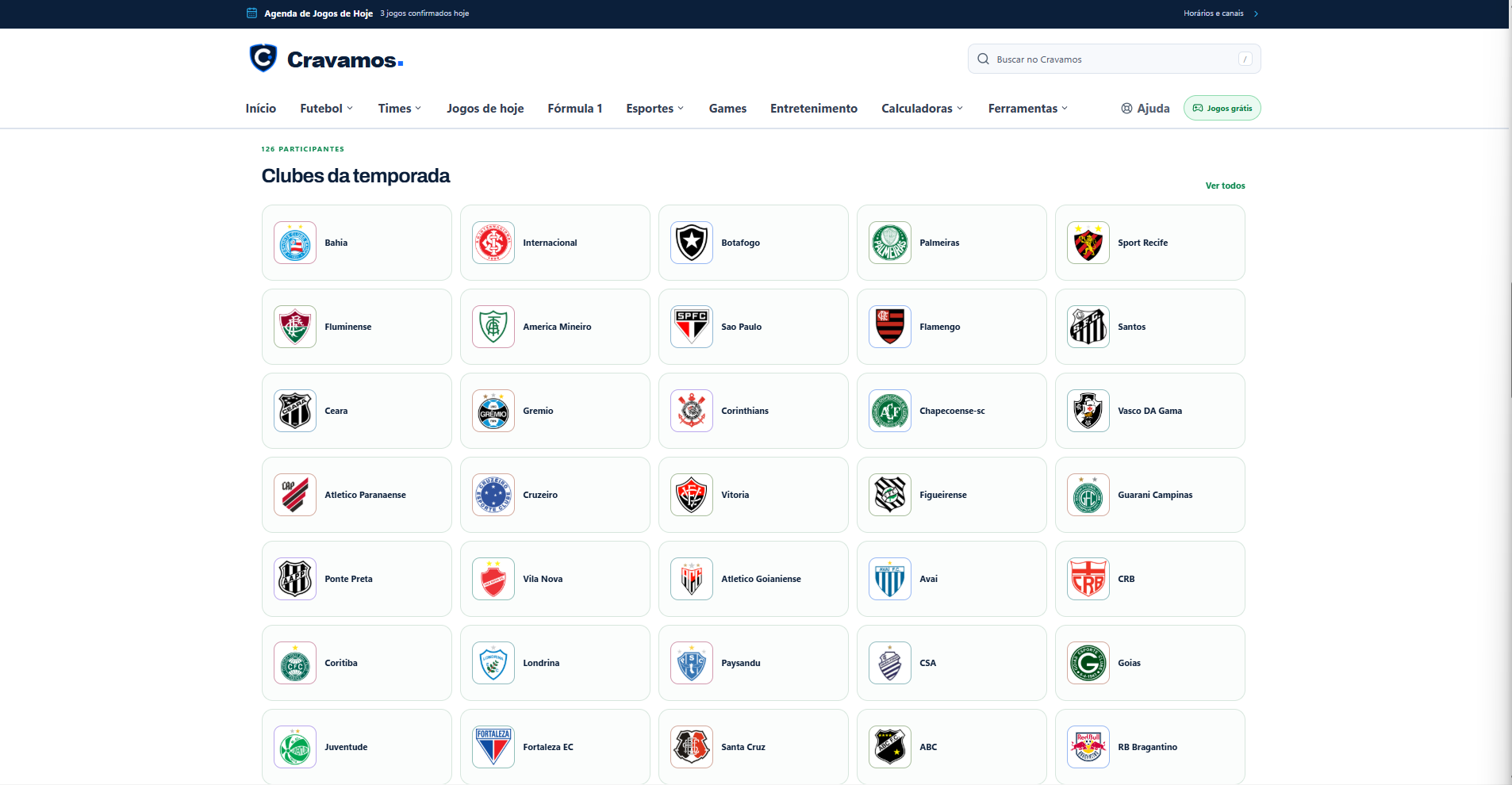Click the Internacional club crest
The width and height of the screenshot is (1512, 785).
point(493,243)
